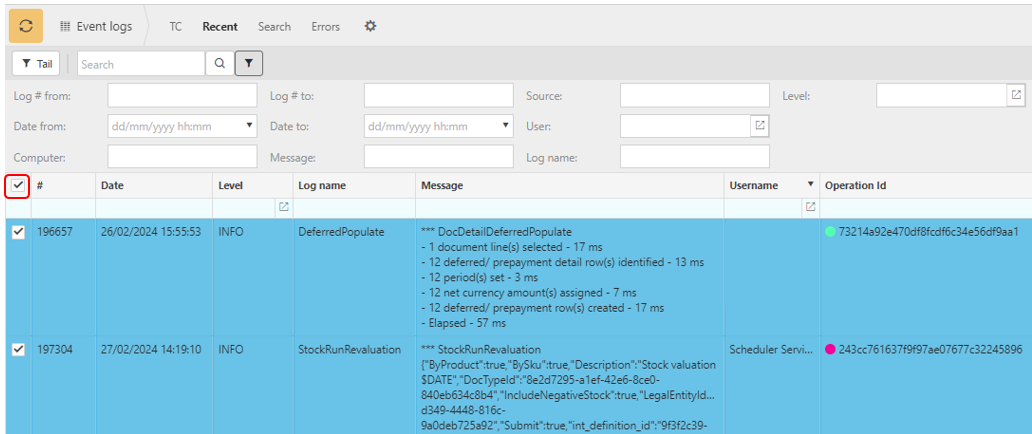Open the Date from dropdown
Viewport: 1032px width, 434px height.
[x=249, y=127]
